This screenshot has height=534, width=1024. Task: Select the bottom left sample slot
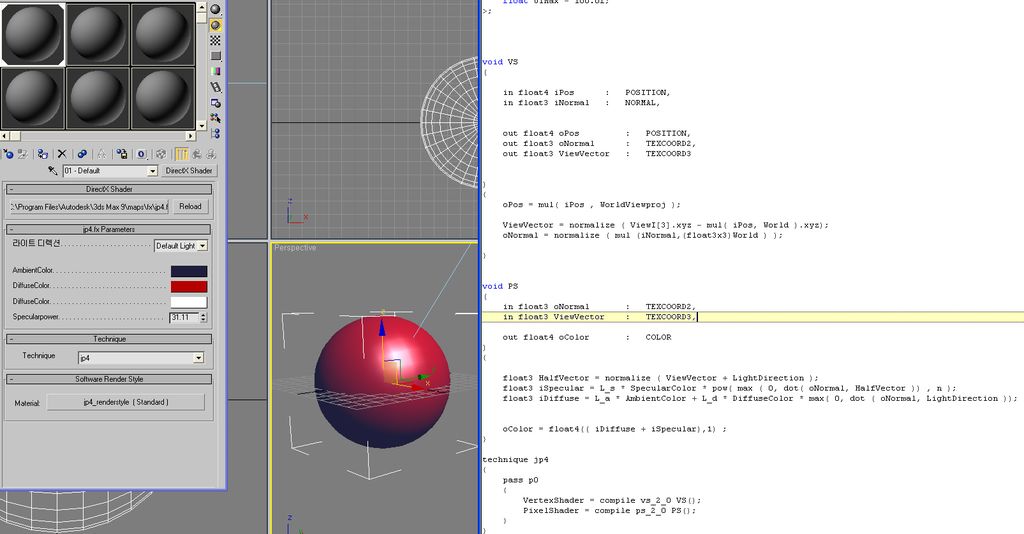33,98
